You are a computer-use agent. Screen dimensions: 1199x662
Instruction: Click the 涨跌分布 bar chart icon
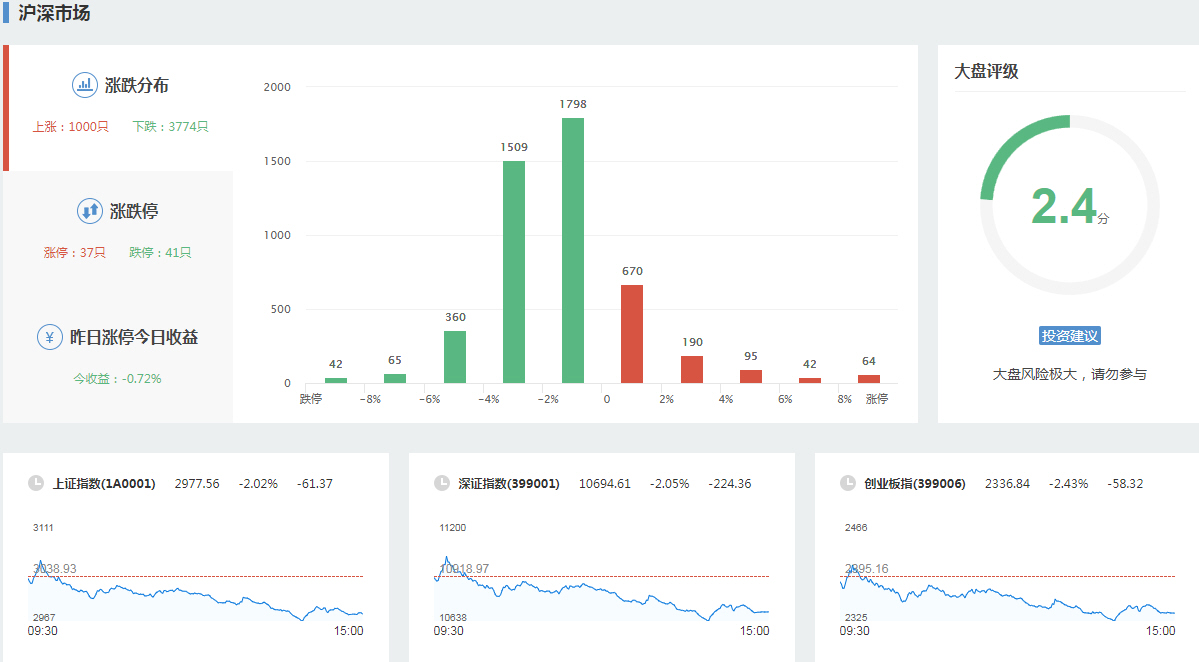85,85
